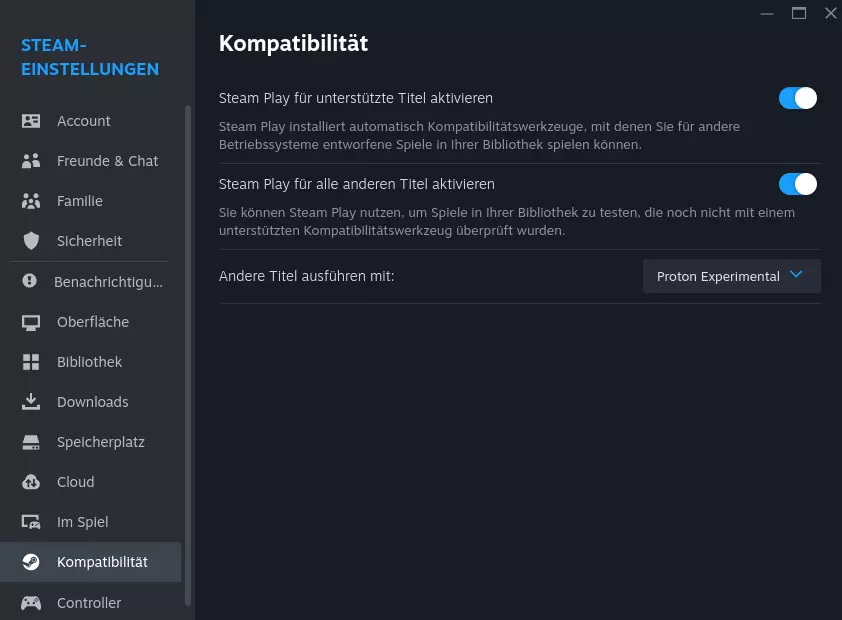Select the Kompatibilität sidebar entry

pyautogui.click(x=90, y=562)
